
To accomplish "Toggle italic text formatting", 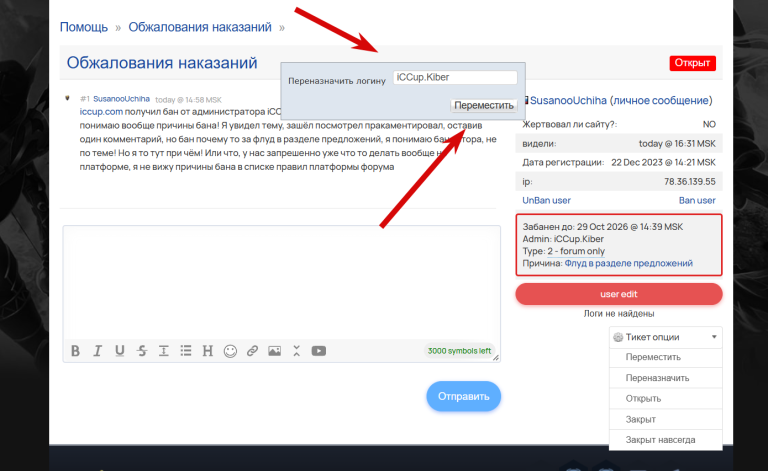I will click(x=97, y=351).
